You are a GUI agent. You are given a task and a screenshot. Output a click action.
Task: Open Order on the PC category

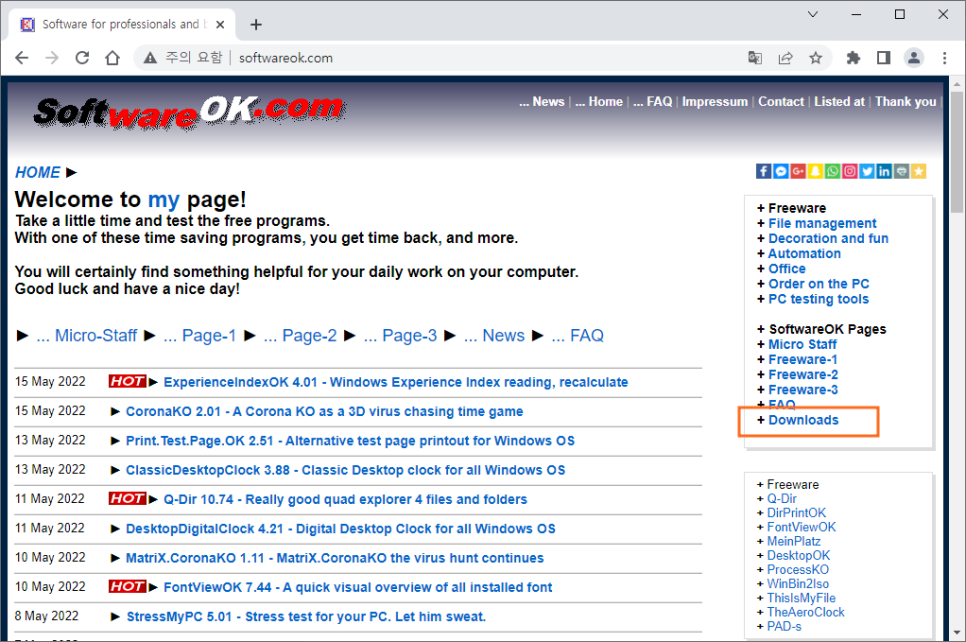pyautogui.click(x=818, y=284)
